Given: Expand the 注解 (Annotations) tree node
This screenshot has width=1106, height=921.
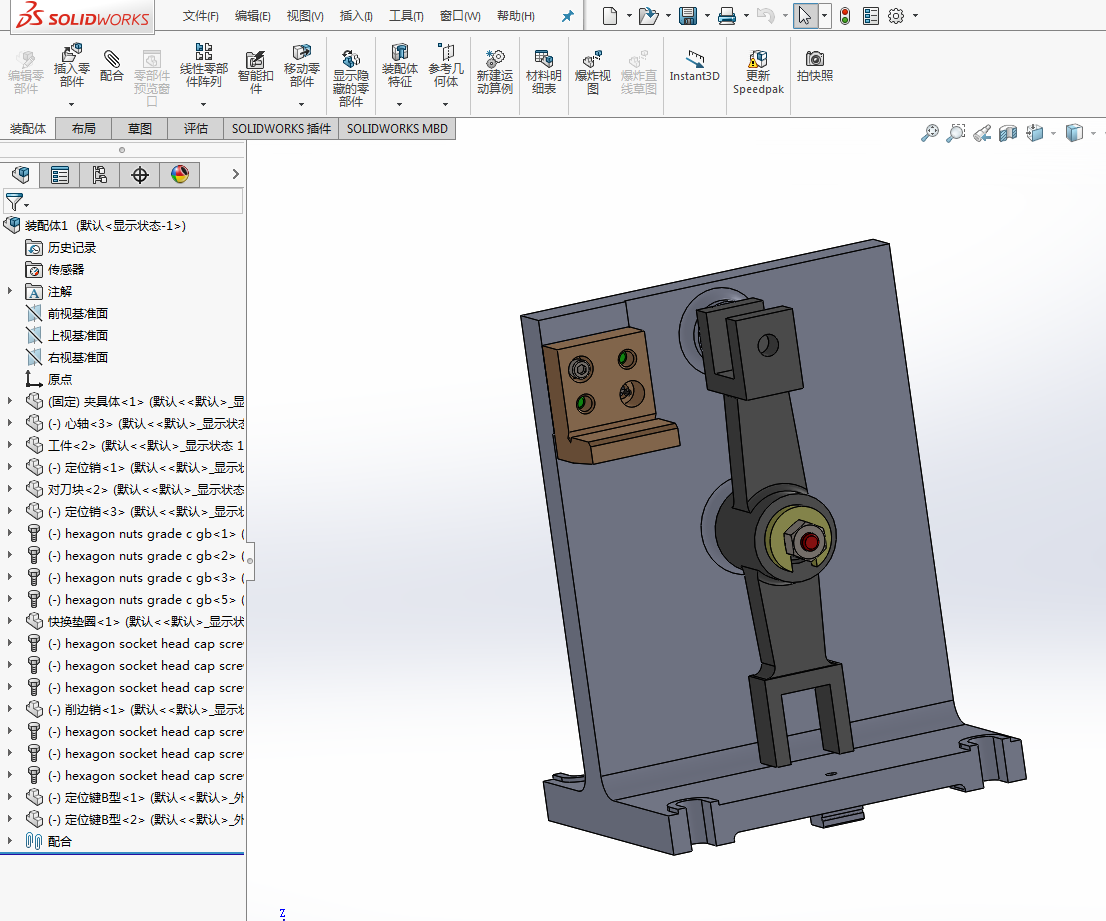Looking at the screenshot, I should pos(10,291).
